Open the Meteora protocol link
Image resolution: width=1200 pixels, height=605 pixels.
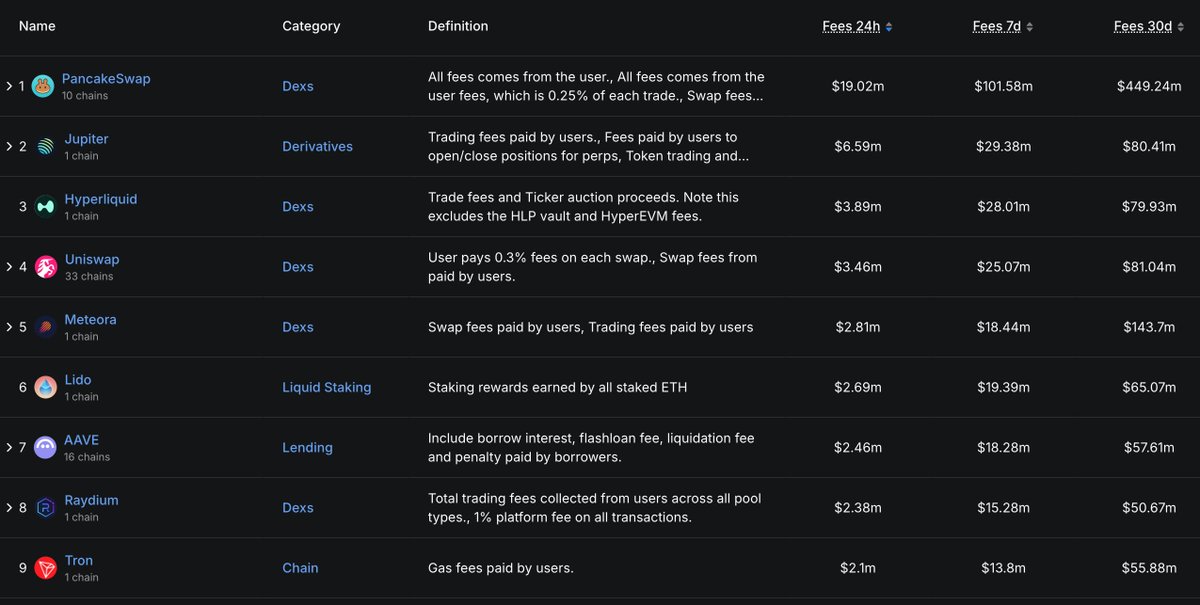coord(91,319)
